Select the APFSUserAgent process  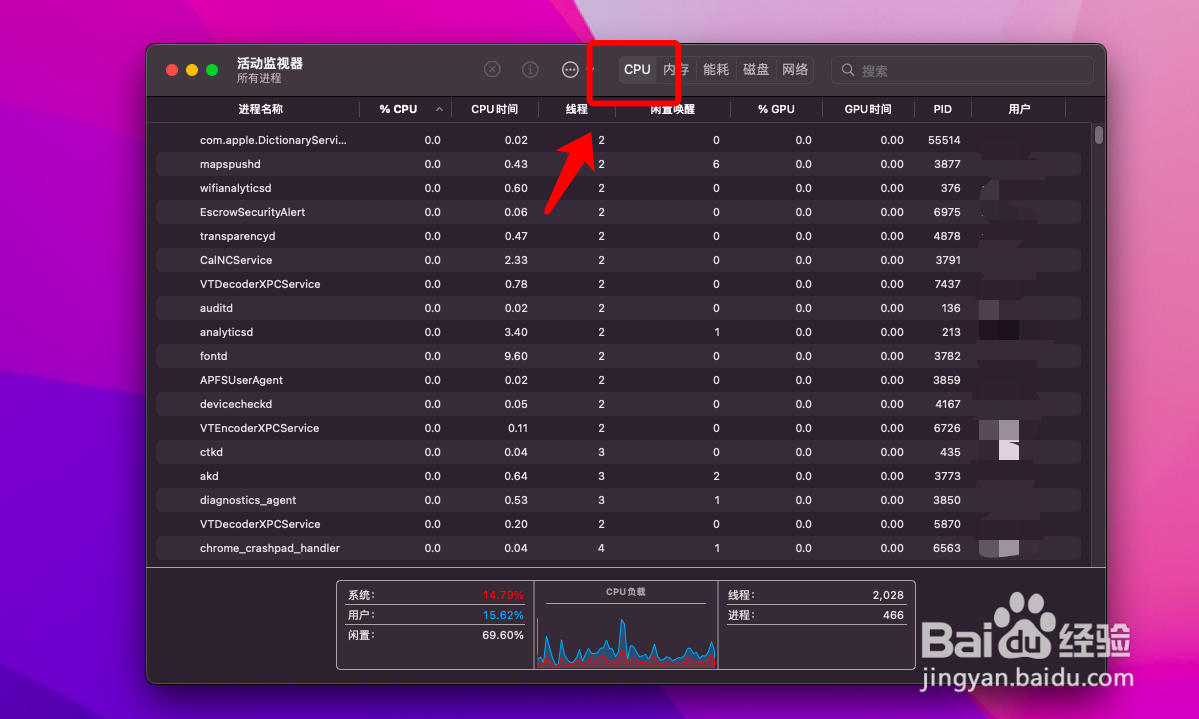coord(618,380)
